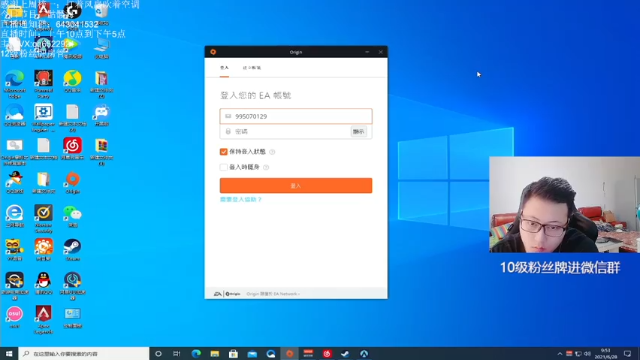Open Edge from the taskbar
Viewport: 640px width, 360px height.
(196, 353)
